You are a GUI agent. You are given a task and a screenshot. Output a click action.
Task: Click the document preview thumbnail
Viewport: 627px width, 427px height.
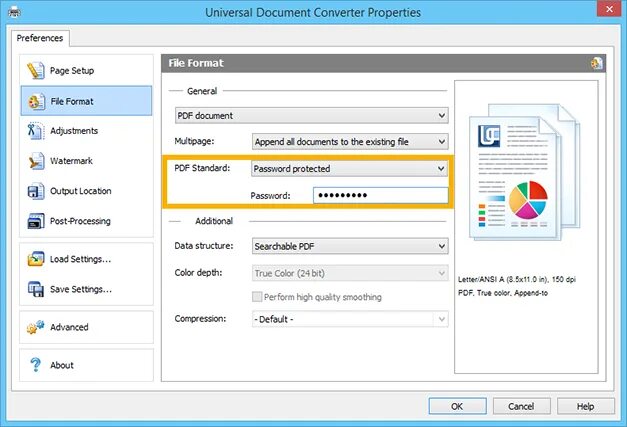tap(525, 172)
